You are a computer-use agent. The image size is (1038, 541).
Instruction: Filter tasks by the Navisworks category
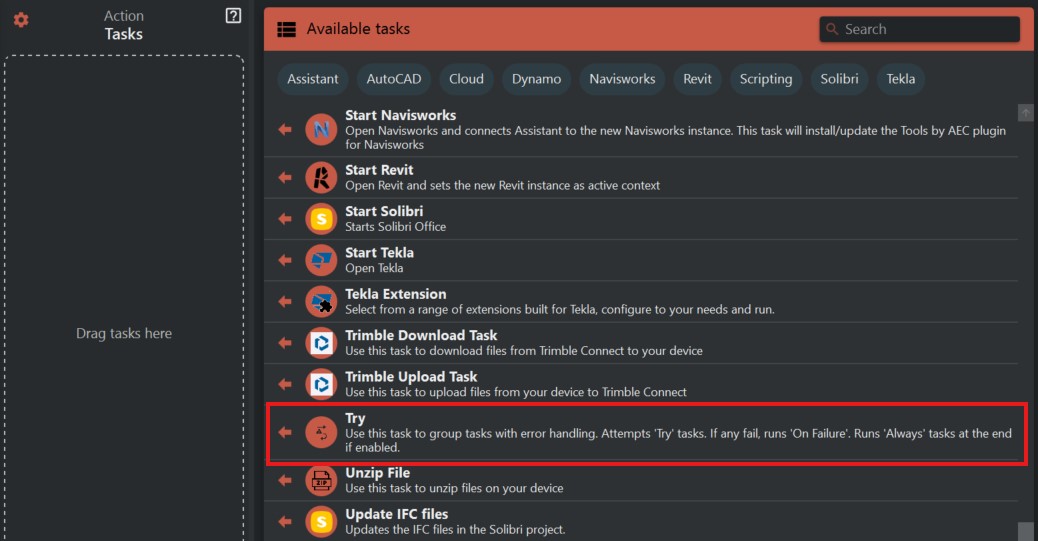(622, 79)
